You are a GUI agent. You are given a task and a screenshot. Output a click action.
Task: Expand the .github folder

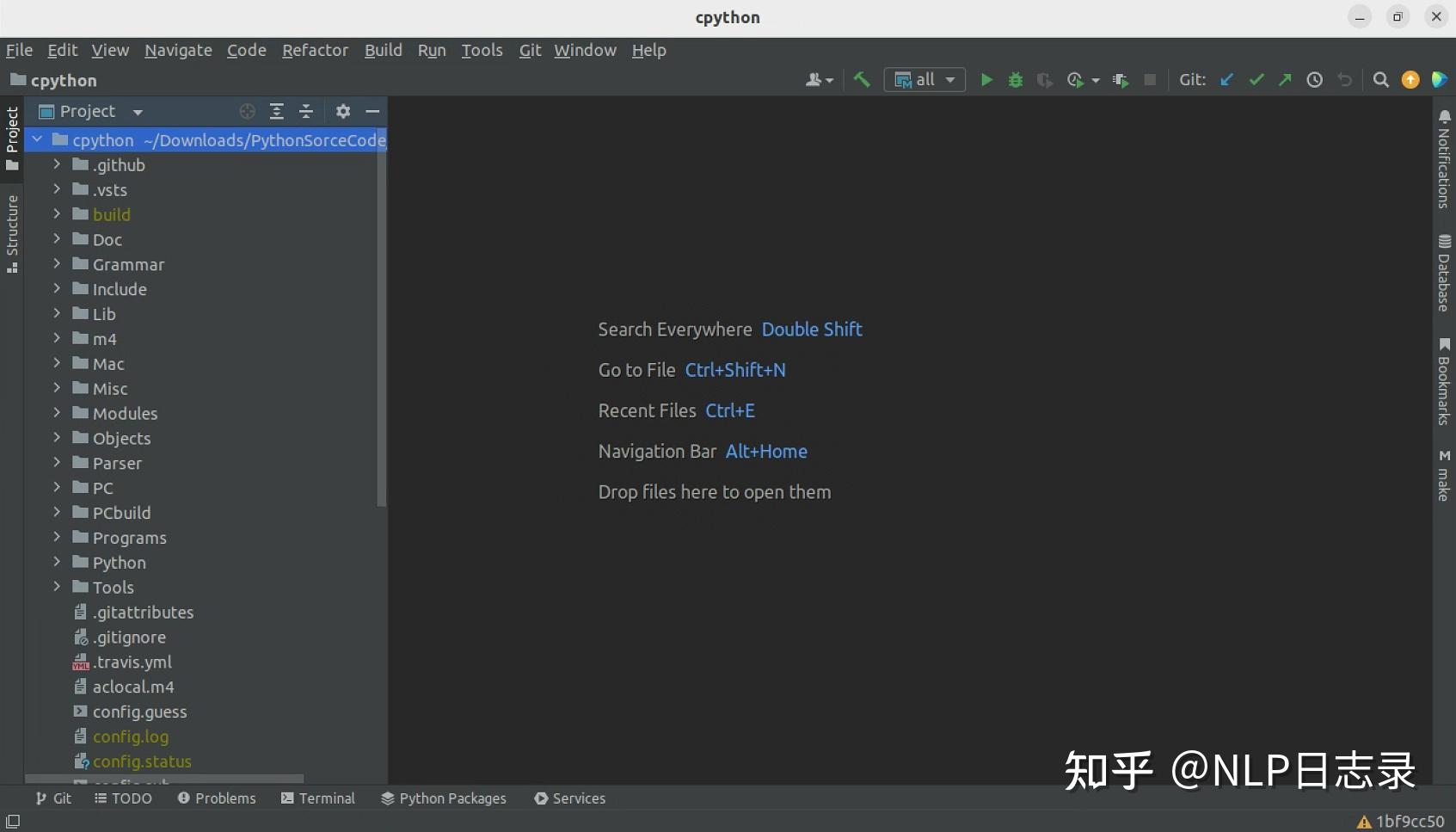point(57,164)
